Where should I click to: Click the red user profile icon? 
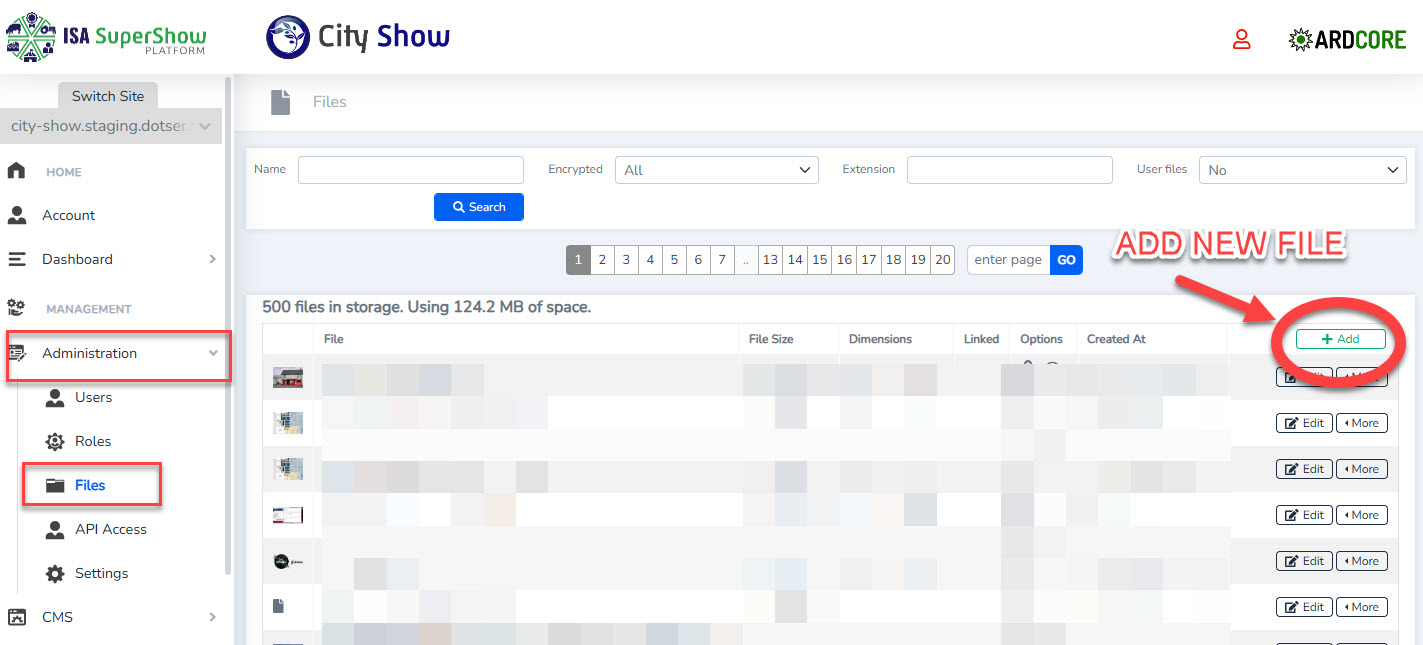coord(1241,39)
